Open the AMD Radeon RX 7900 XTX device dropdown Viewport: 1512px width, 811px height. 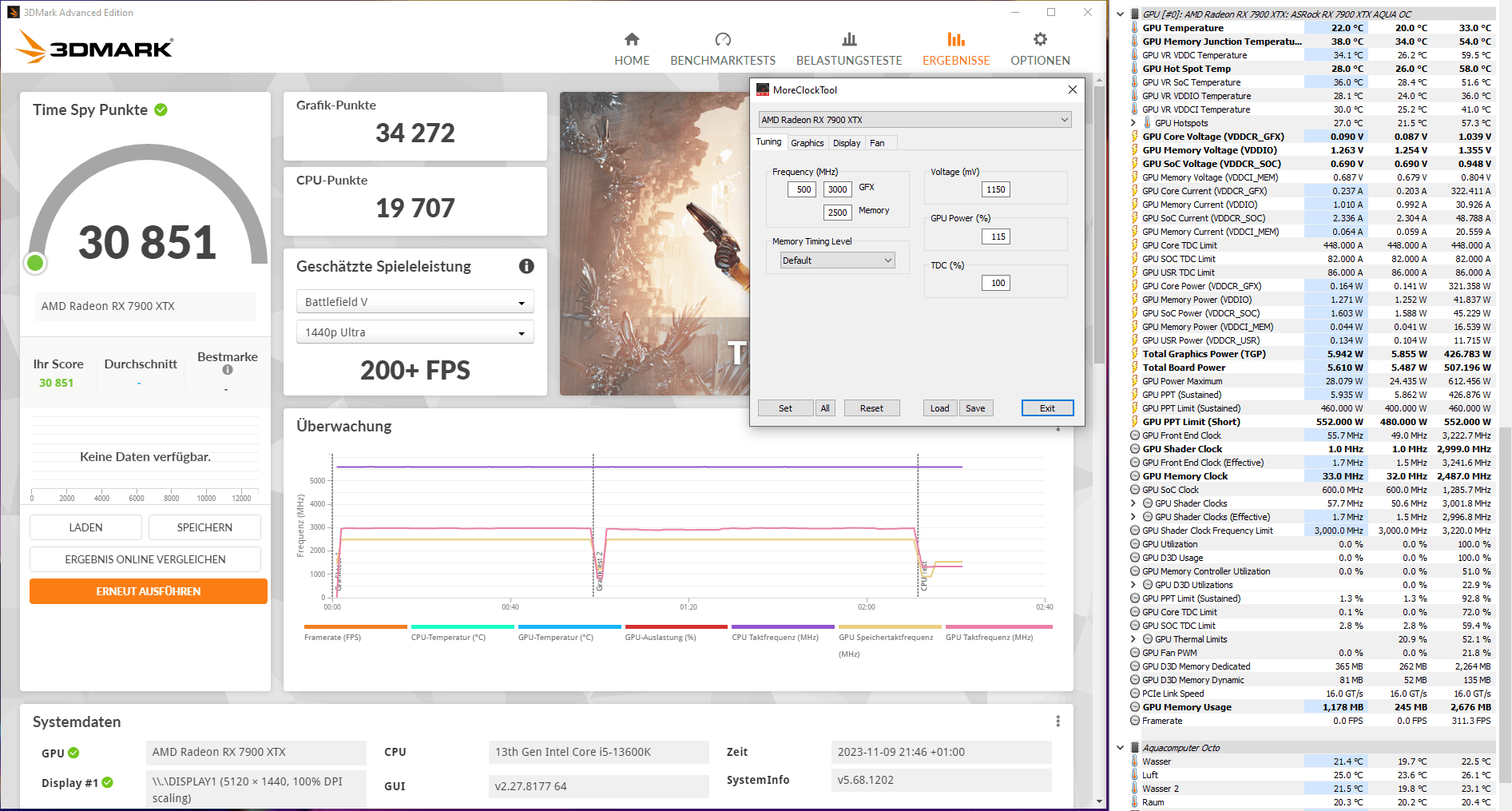pyautogui.click(x=915, y=120)
